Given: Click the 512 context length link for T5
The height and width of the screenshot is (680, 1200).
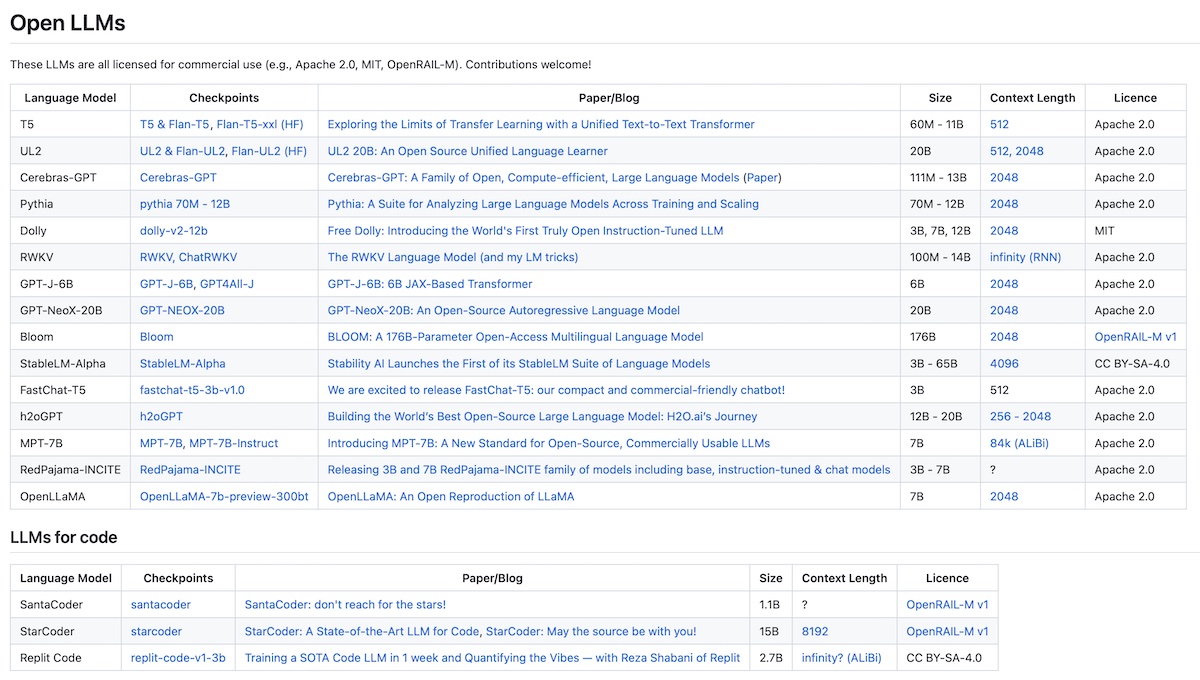Looking at the screenshot, I should point(1000,125).
